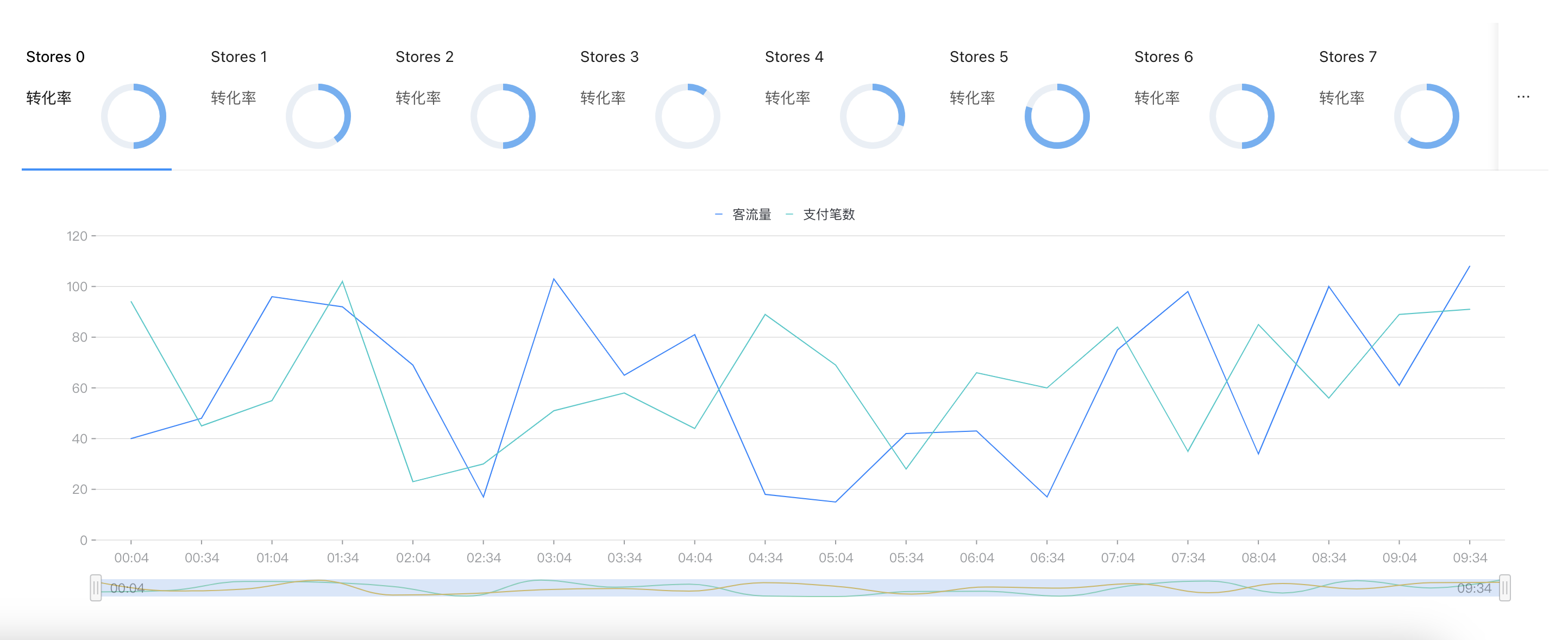
Task: Click the 120 y-axis label
Action: (77, 236)
